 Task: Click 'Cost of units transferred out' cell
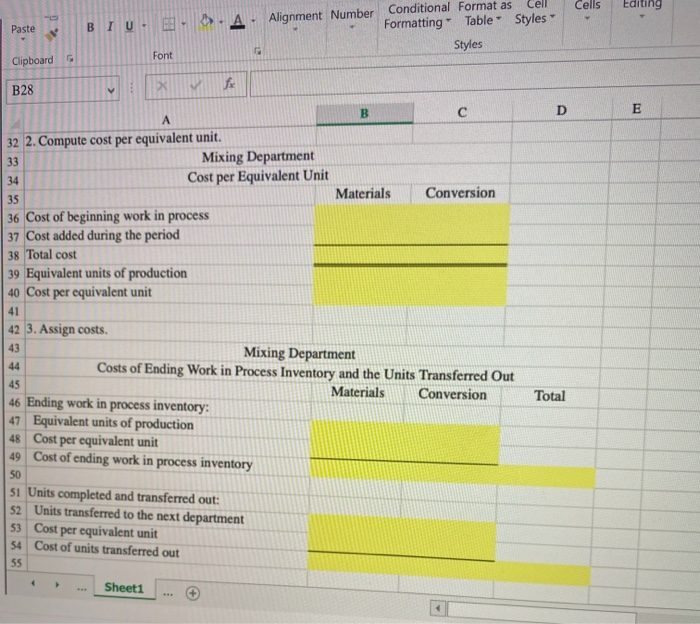tap(107, 549)
